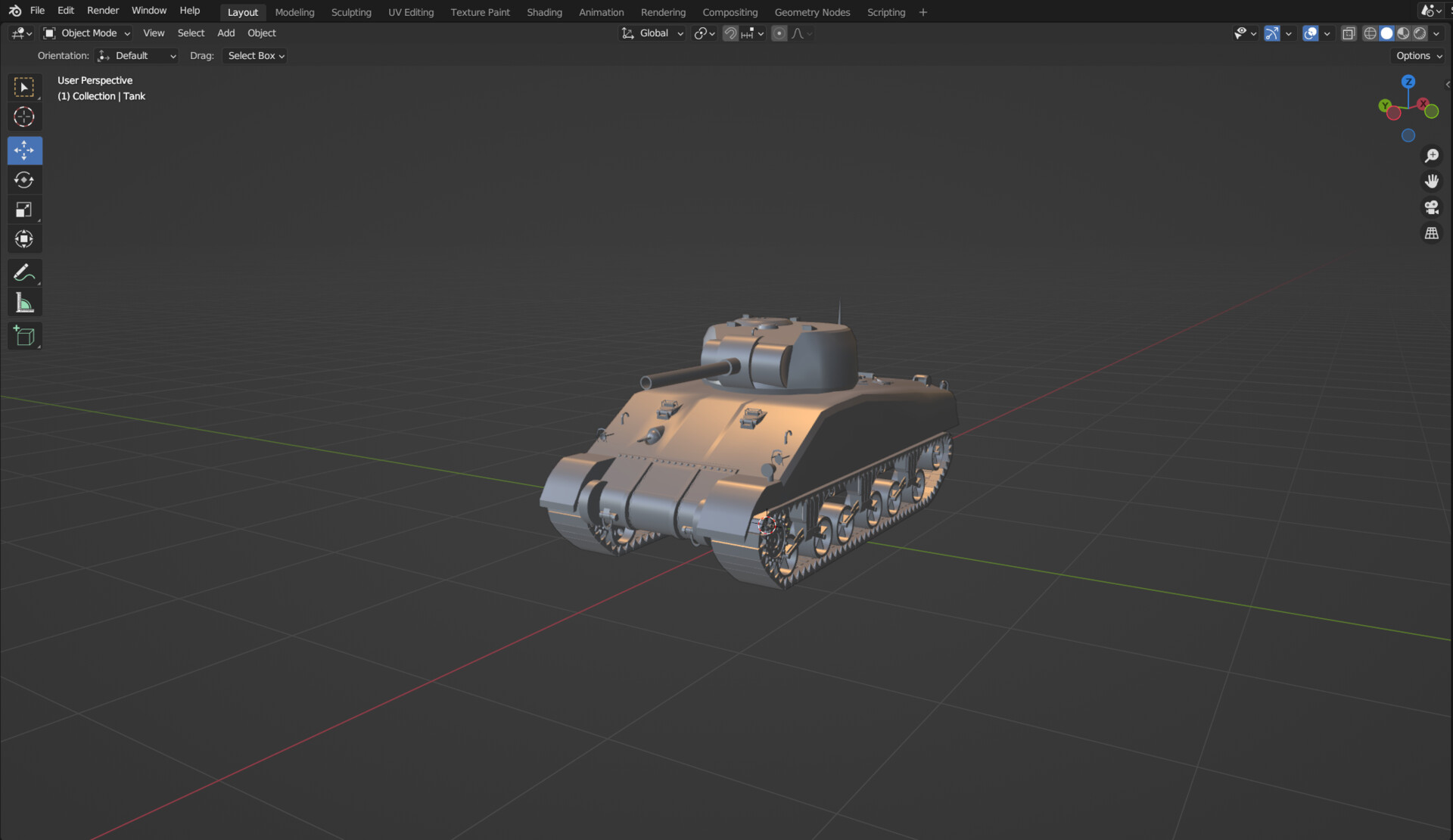This screenshot has height=840, width=1453.
Task: Toggle proportional editing
Action: [x=779, y=33]
